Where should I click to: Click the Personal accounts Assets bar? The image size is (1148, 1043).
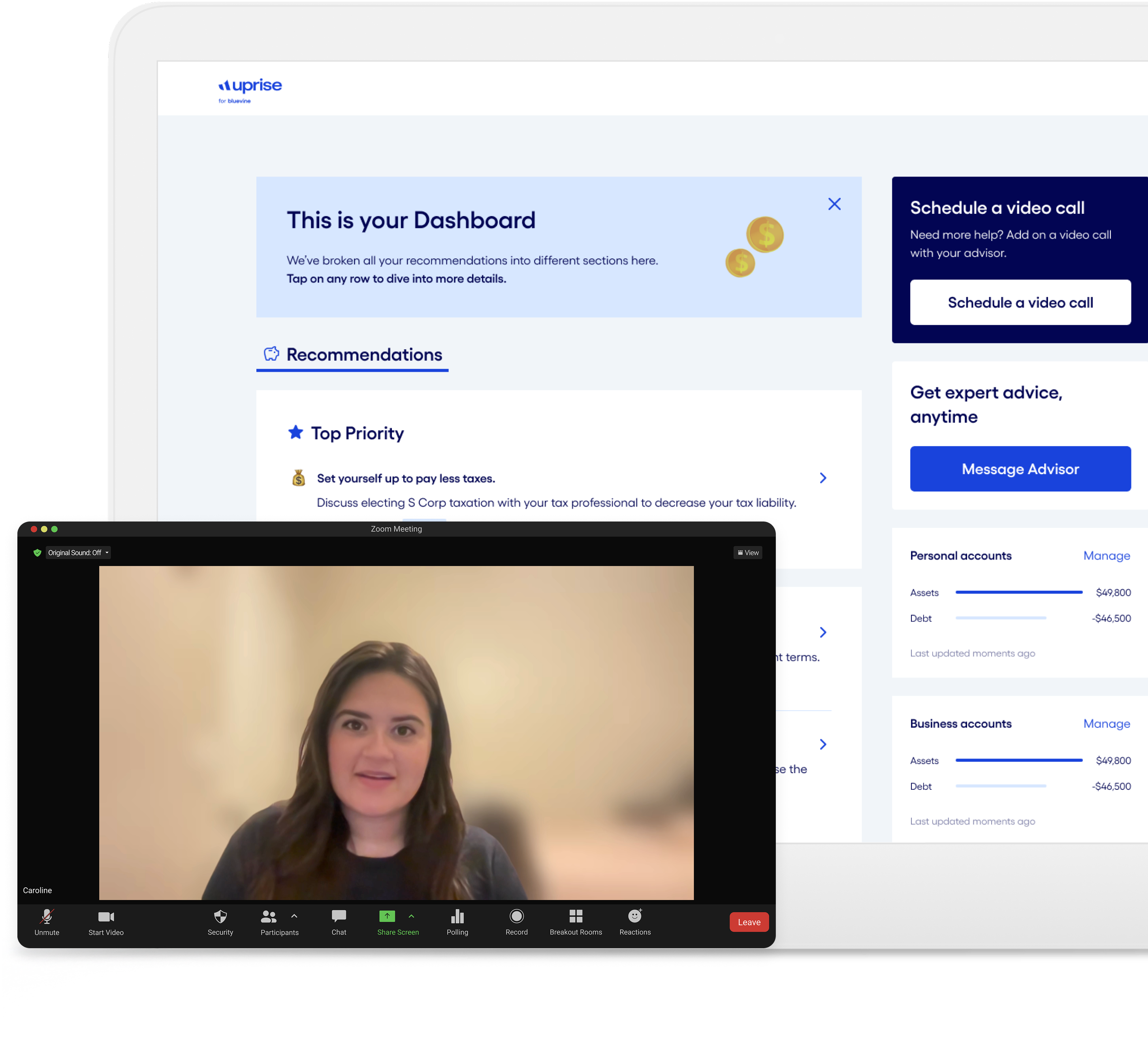pos(1019,593)
